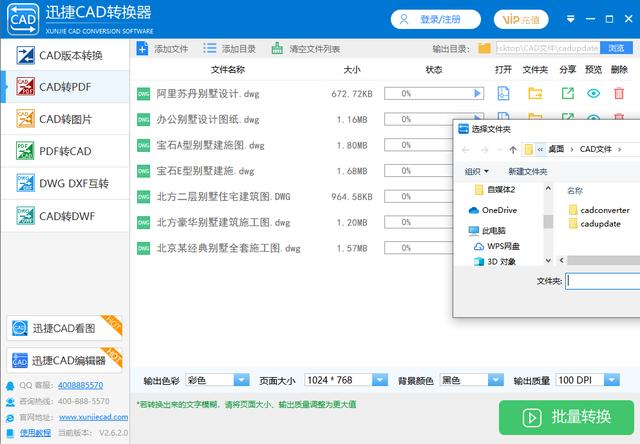Open the www.xunjiecad.com website link

[x=93, y=417]
